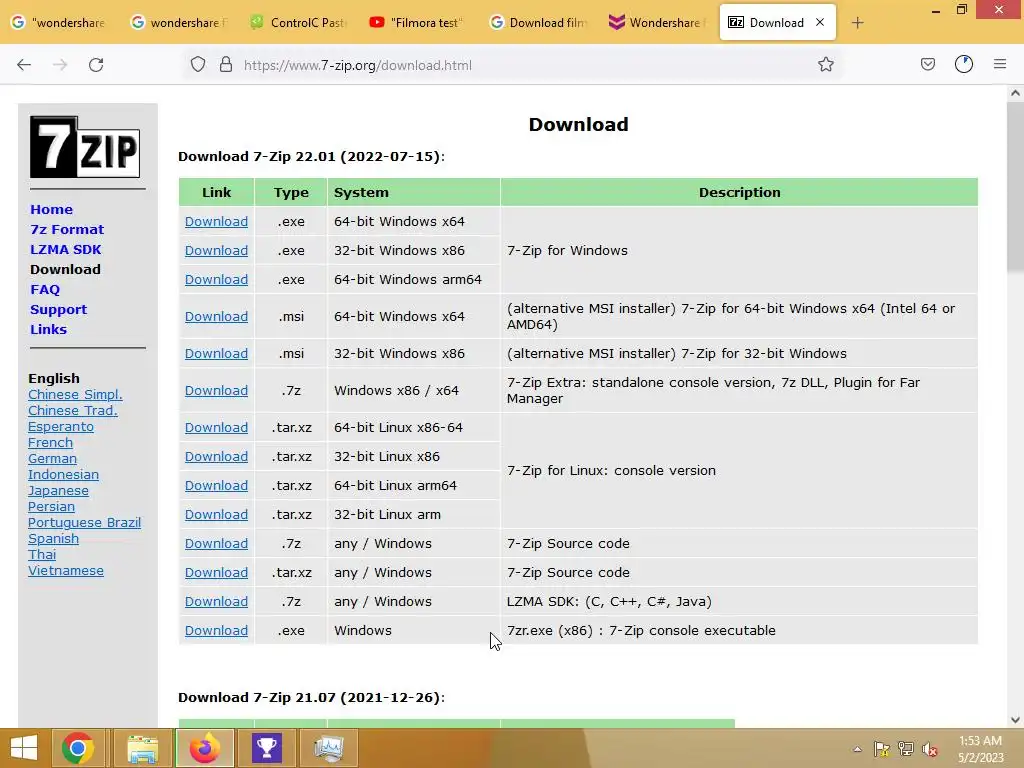1024x768 pixels.
Task: Click the Firefox account circle icon
Action: tap(964, 64)
